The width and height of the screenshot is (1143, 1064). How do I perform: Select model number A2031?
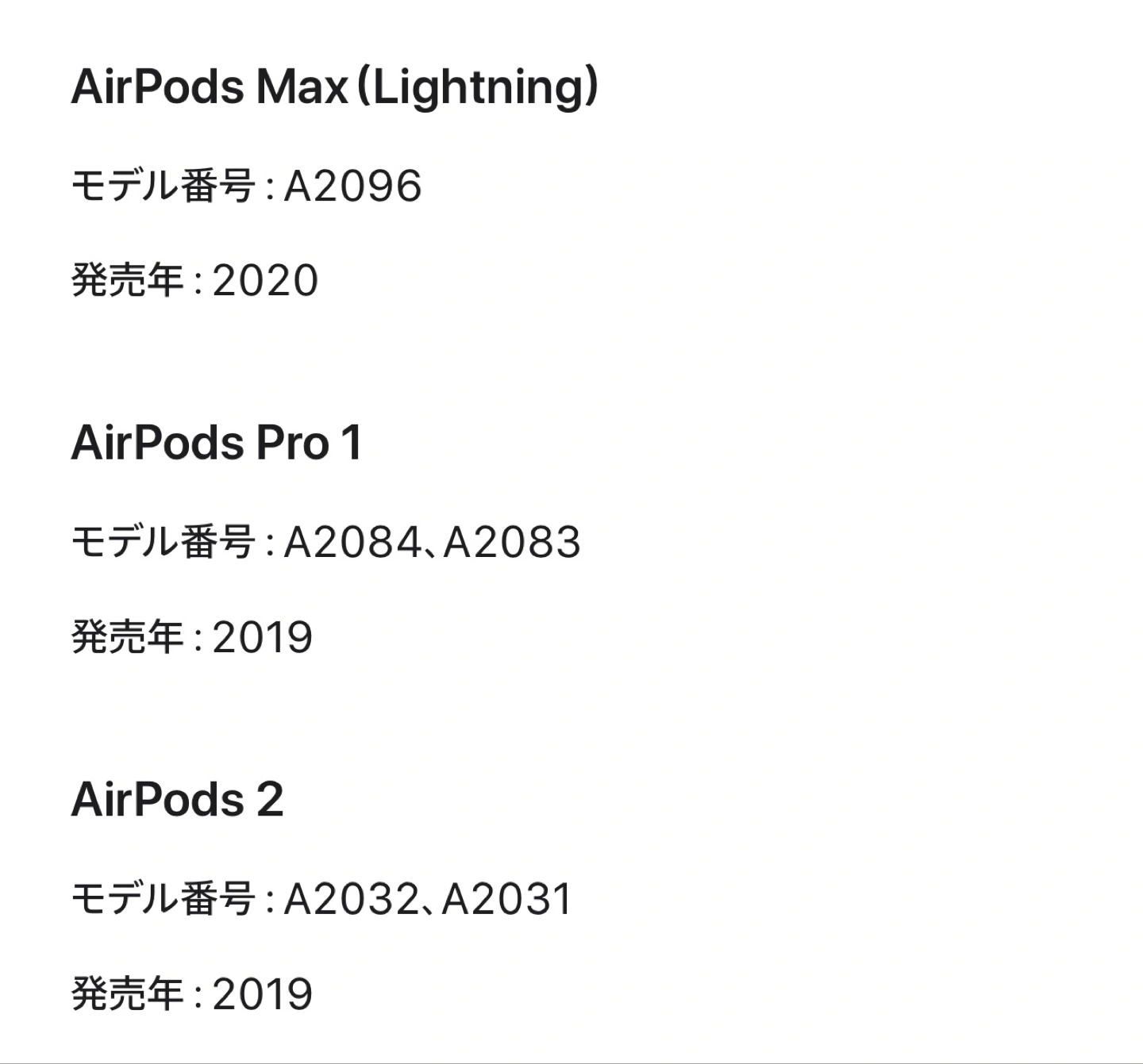click(x=506, y=900)
